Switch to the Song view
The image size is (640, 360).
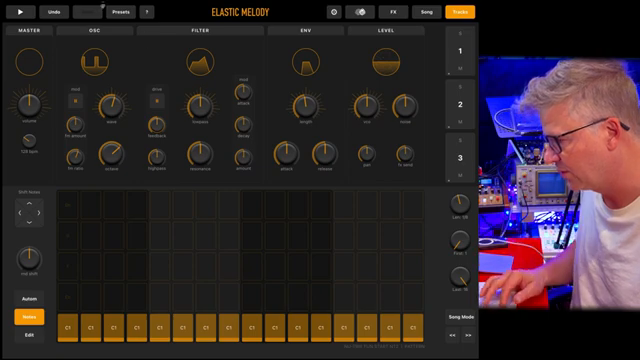(427, 12)
